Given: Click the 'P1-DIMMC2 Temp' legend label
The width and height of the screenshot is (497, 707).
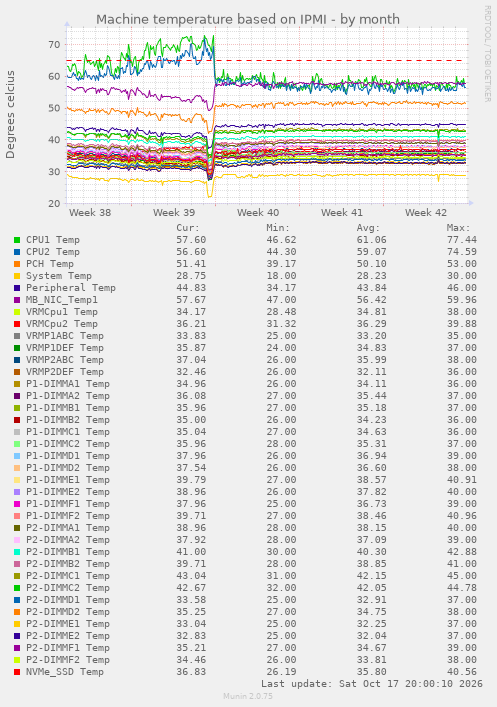Looking at the screenshot, I should click(x=68, y=444).
